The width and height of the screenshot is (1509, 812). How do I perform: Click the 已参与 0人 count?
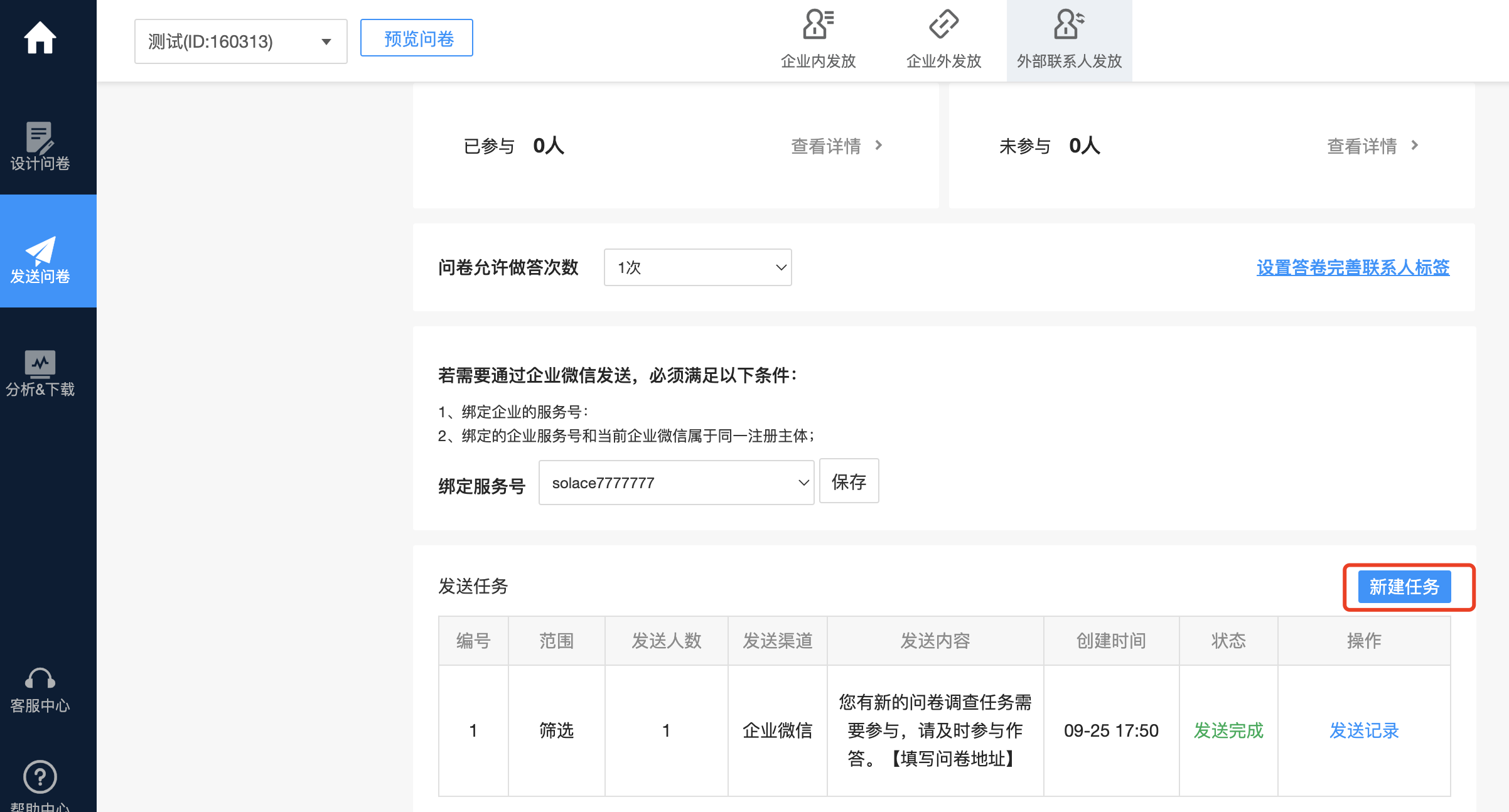[549, 146]
